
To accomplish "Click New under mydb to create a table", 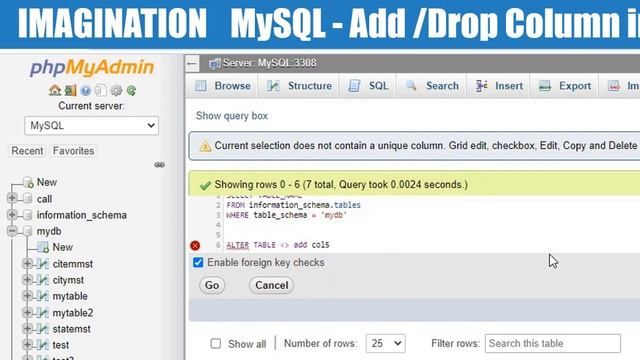I will tap(62, 247).
